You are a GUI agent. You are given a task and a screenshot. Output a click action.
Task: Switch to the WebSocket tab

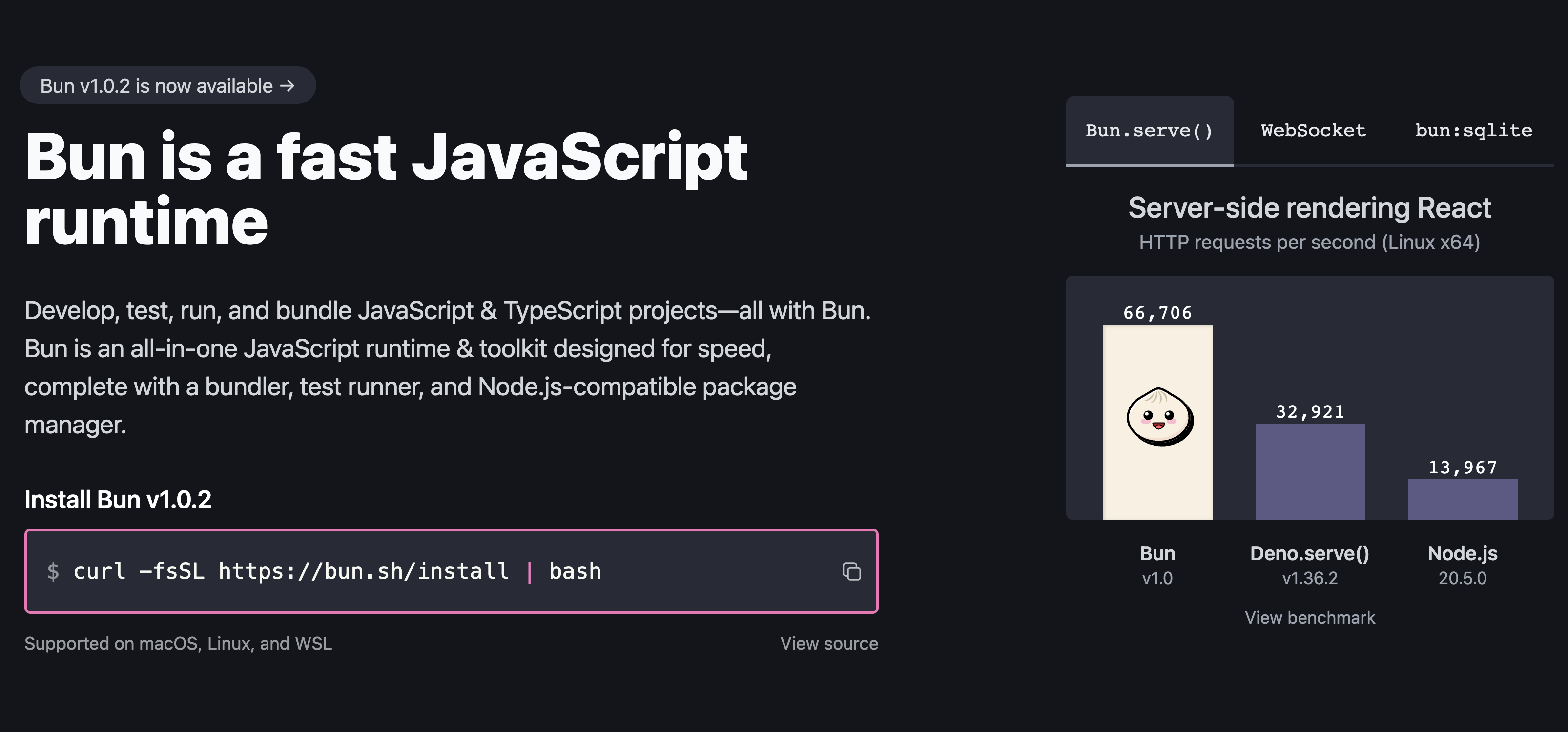tap(1313, 130)
